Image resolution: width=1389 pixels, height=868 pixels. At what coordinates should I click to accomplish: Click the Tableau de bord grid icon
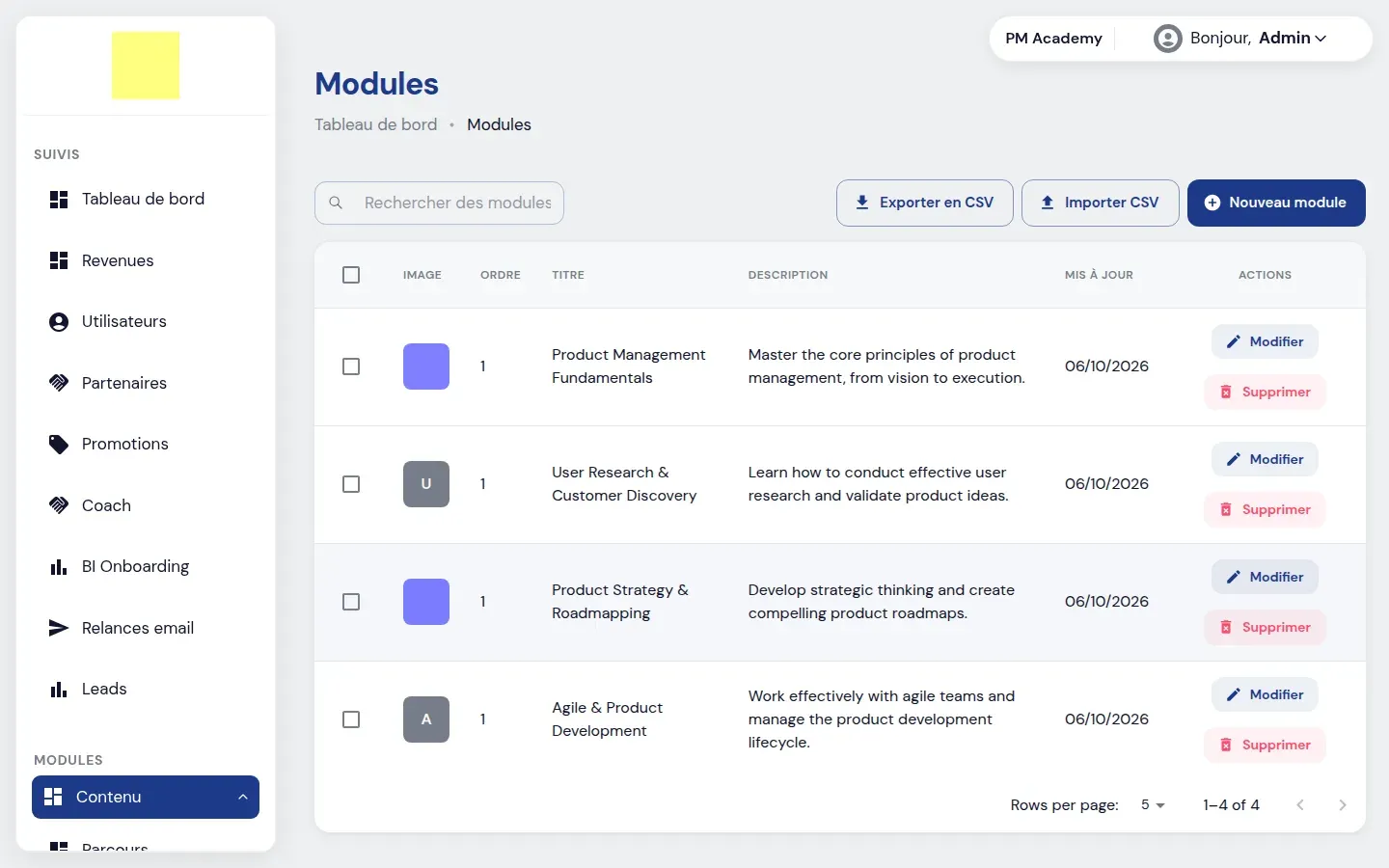tap(59, 200)
